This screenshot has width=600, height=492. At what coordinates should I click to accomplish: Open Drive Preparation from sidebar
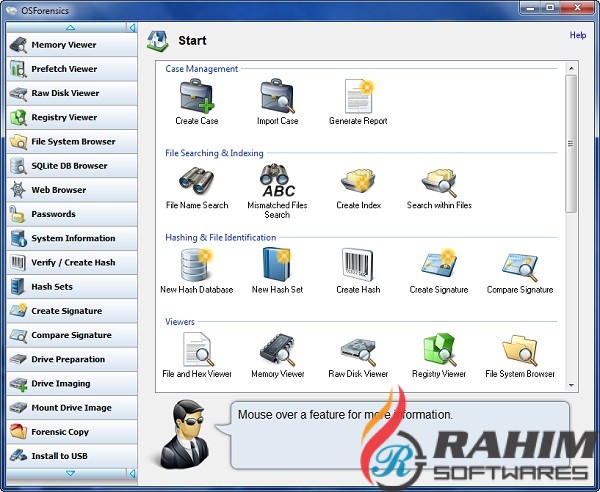click(x=72, y=359)
